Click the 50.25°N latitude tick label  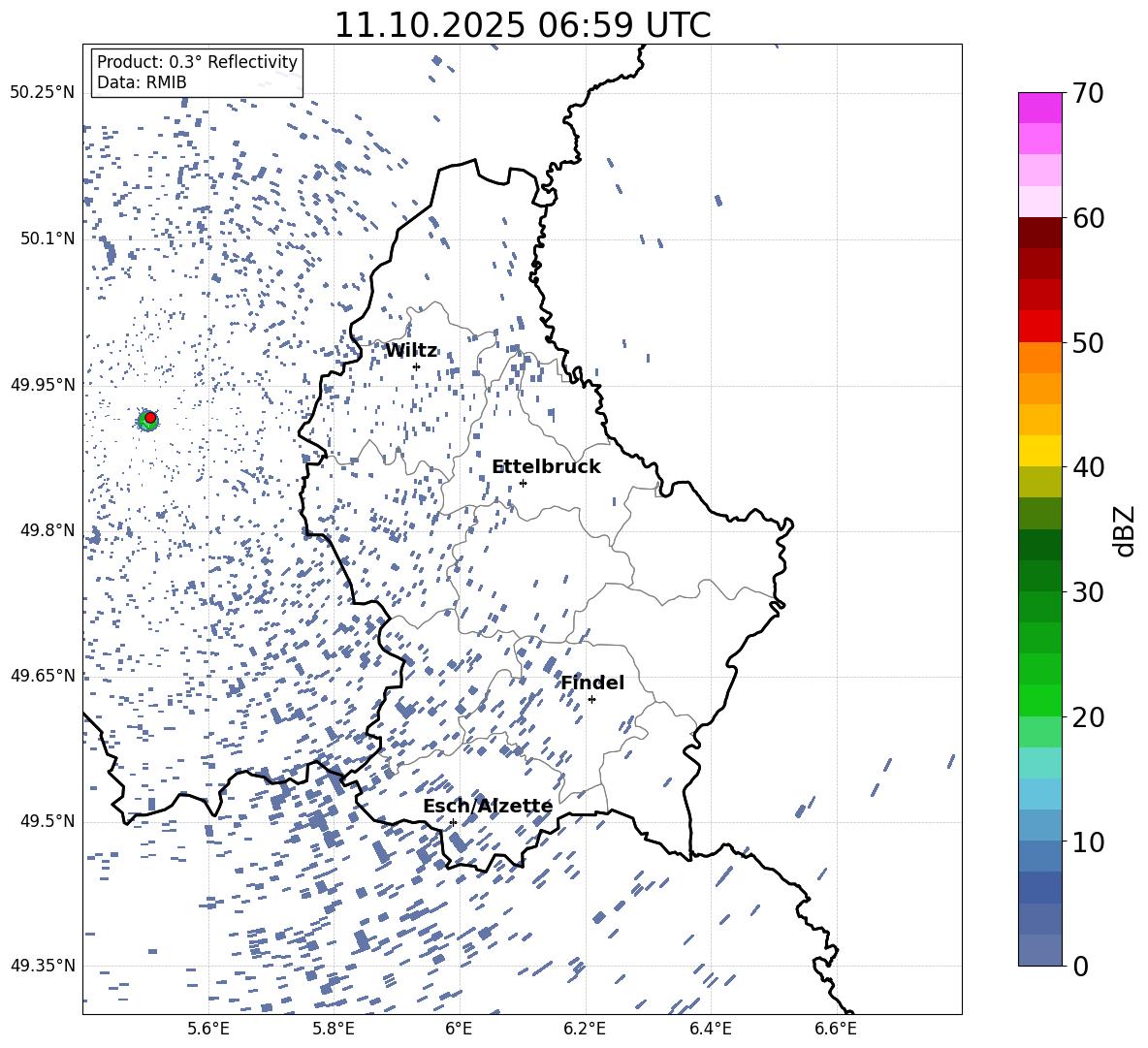42,93
